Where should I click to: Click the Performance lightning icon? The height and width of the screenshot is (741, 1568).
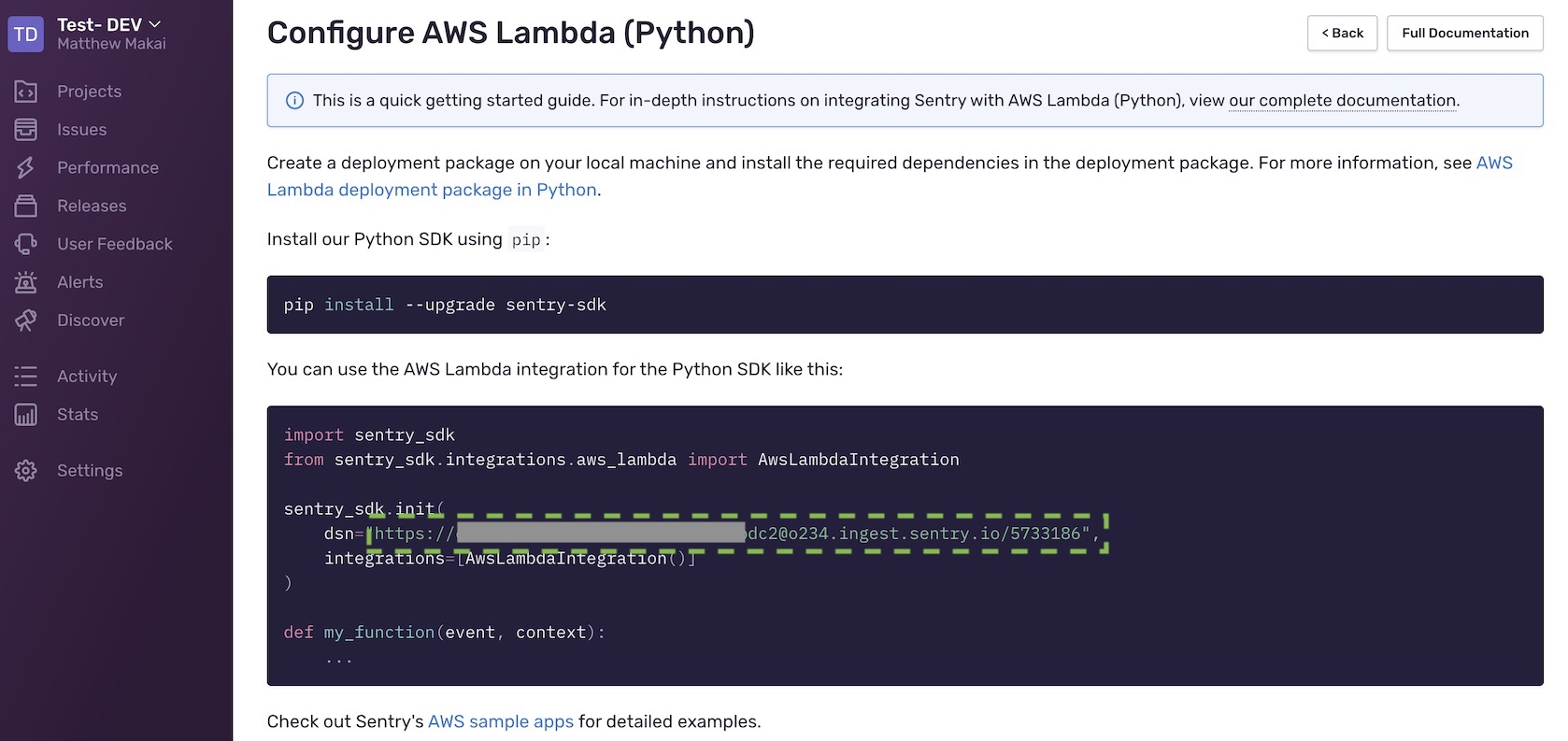pyautogui.click(x=26, y=168)
